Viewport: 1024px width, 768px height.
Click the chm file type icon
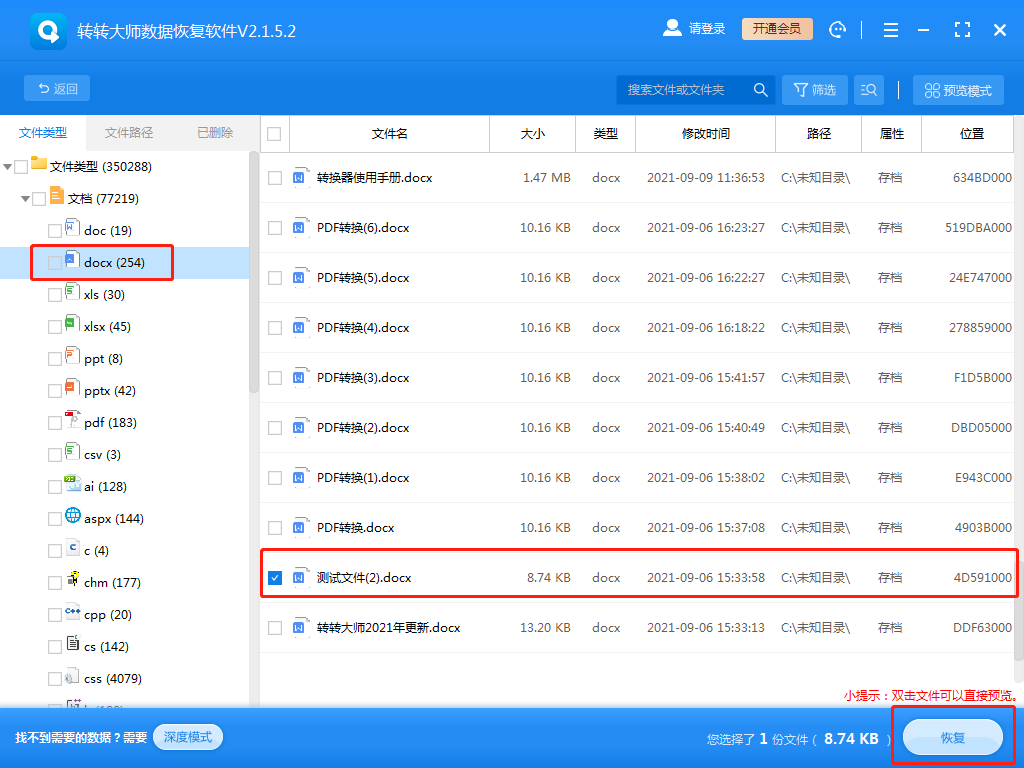pos(72,579)
